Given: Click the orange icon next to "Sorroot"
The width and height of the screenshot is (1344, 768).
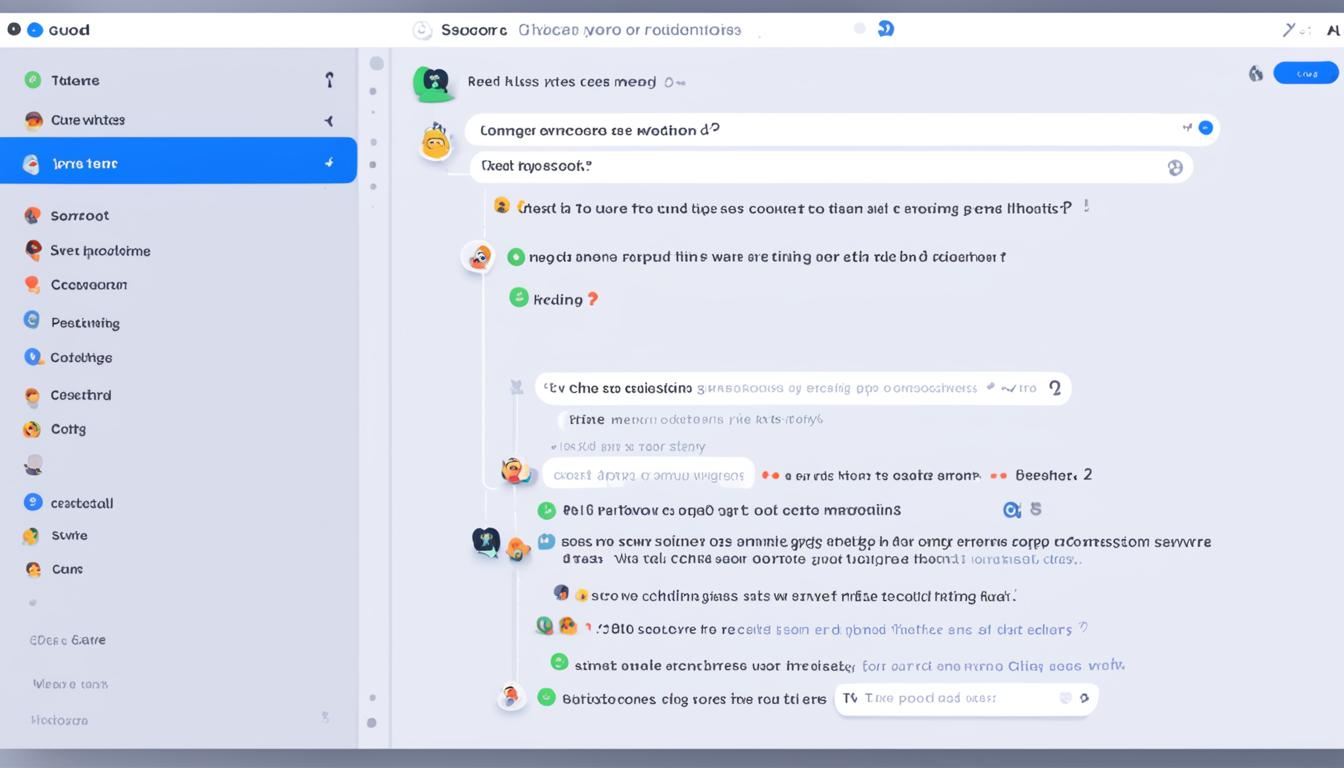Looking at the screenshot, I should 33,215.
